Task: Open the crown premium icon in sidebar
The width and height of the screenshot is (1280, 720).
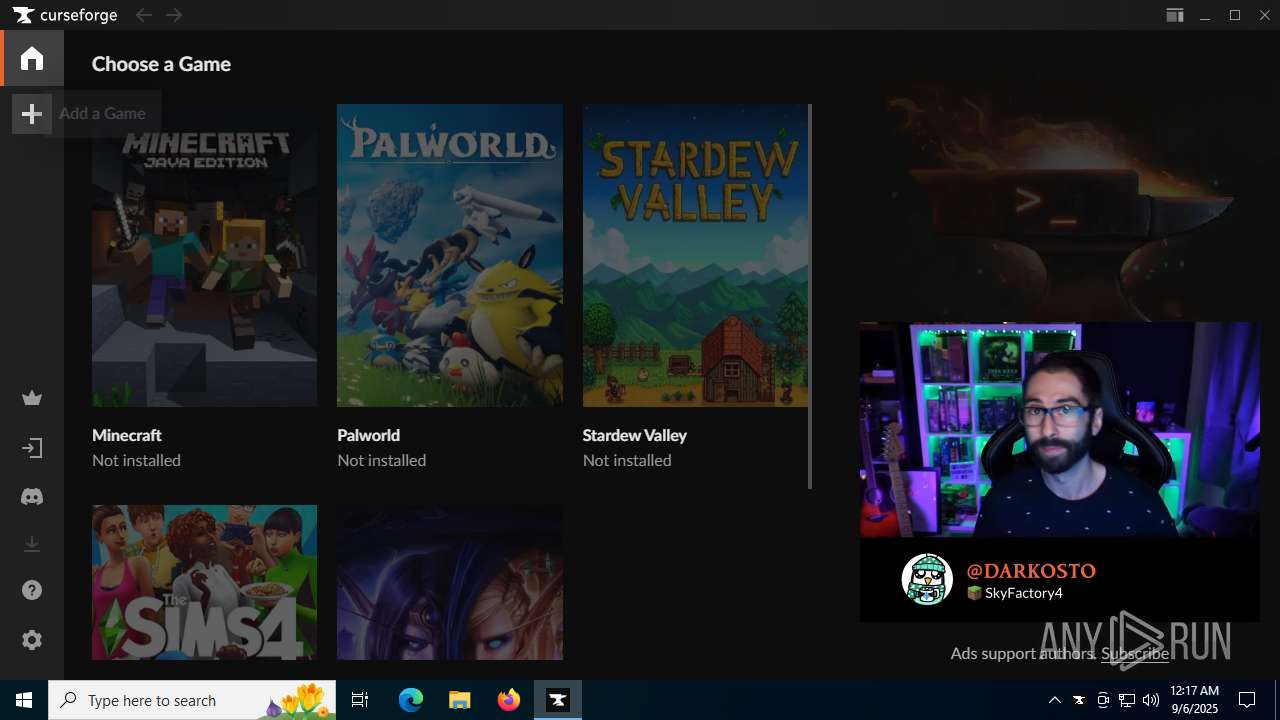Action: [x=32, y=399]
